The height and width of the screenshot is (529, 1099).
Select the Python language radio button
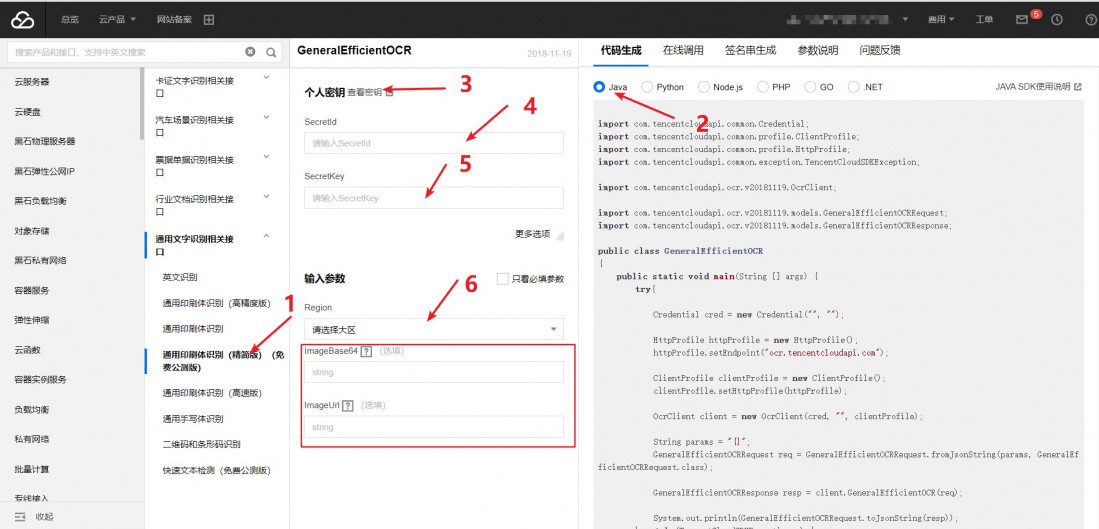point(647,87)
